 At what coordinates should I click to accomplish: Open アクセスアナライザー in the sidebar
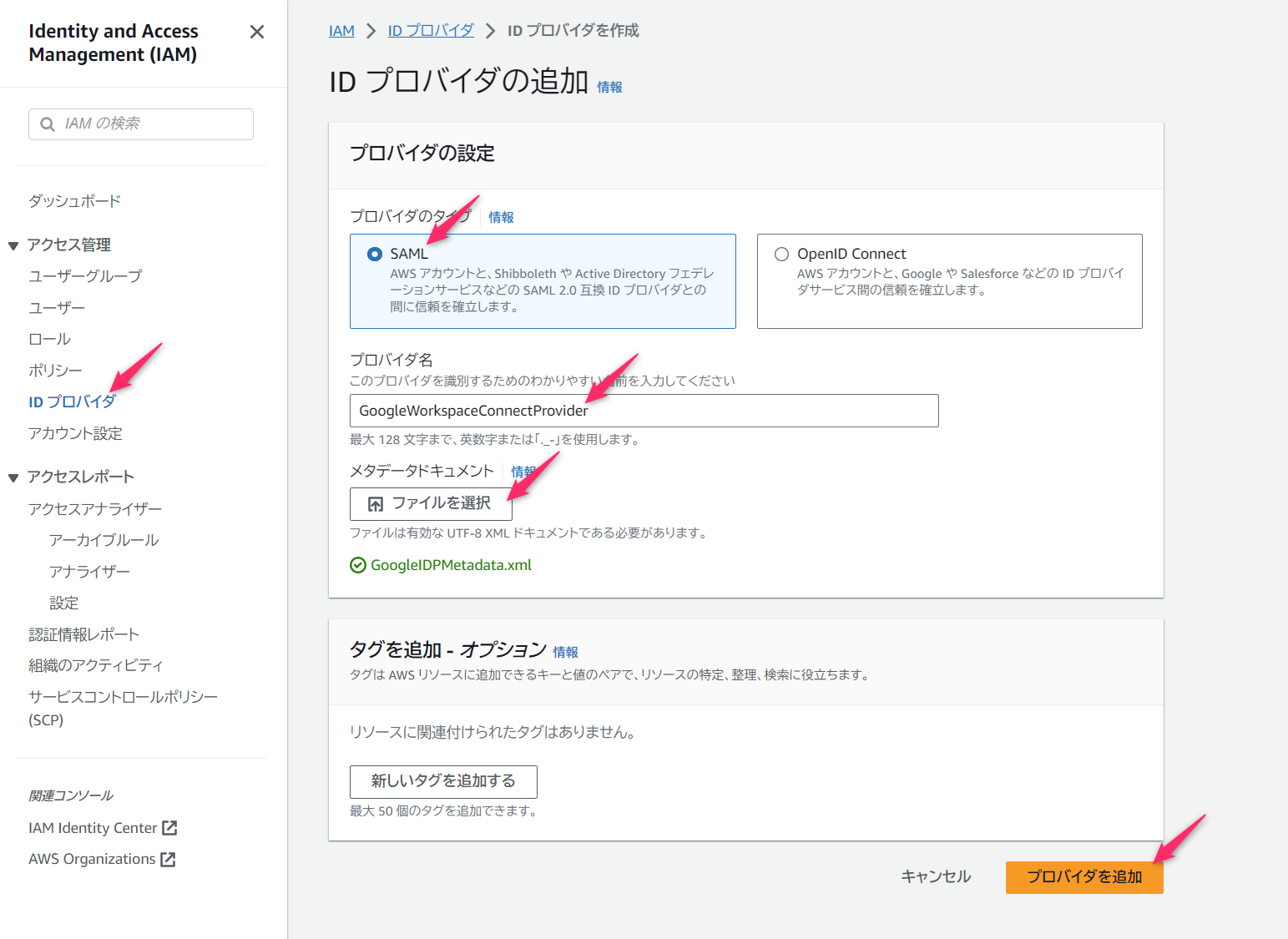pos(95,509)
